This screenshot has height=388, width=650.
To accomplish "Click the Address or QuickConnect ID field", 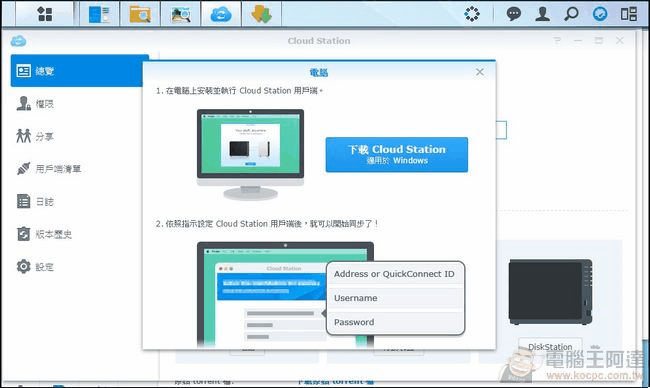I will pos(394,274).
